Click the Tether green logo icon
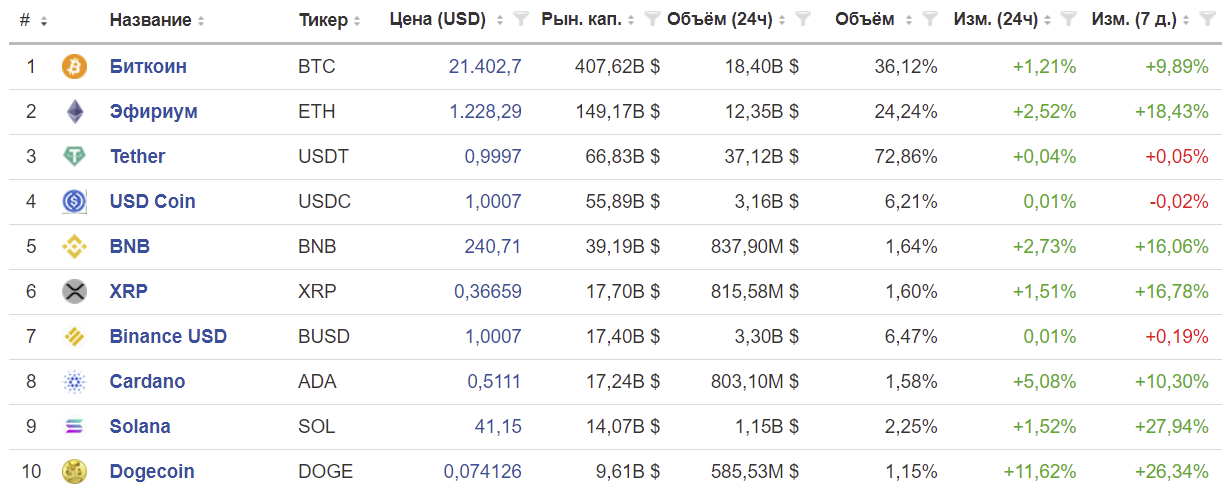The image size is (1231, 500). [x=75, y=157]
